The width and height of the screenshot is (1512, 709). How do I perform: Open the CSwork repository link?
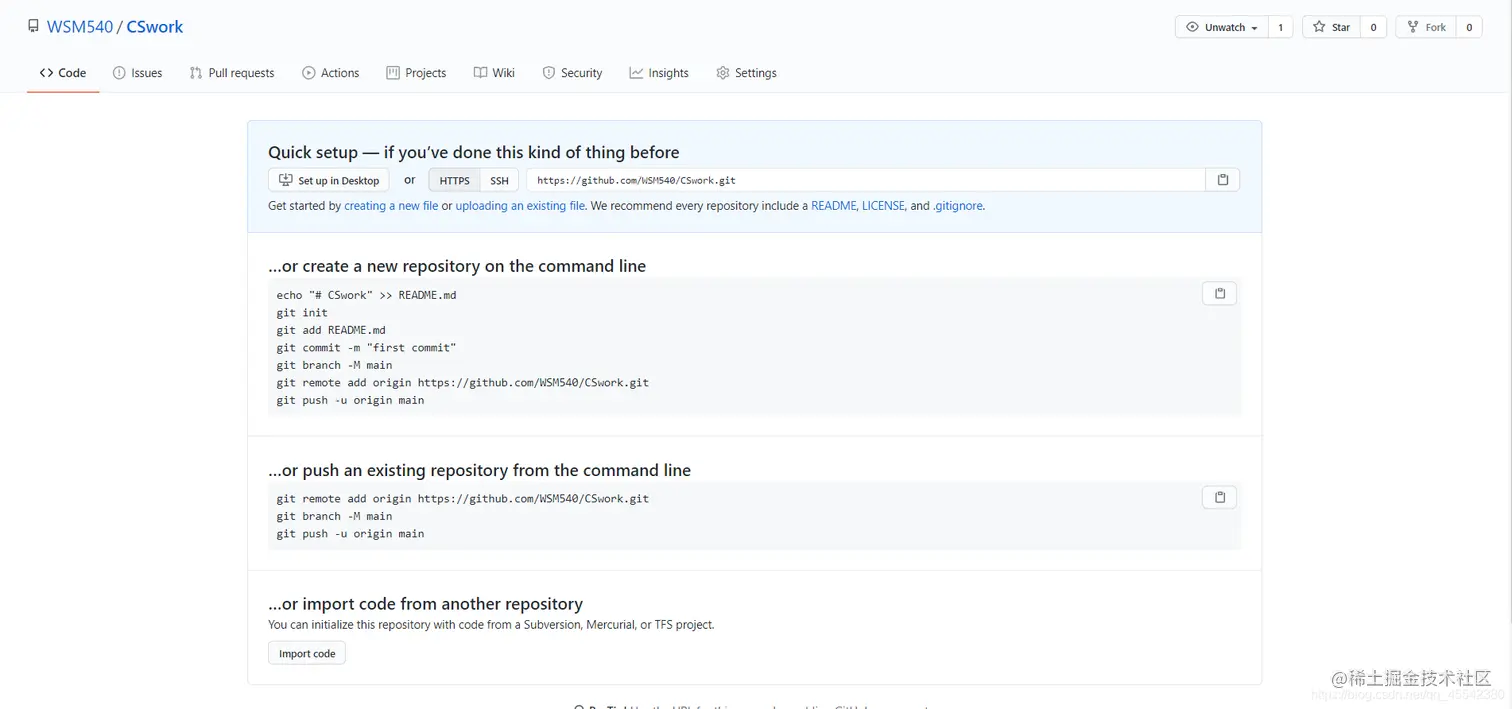pos(155,27)
